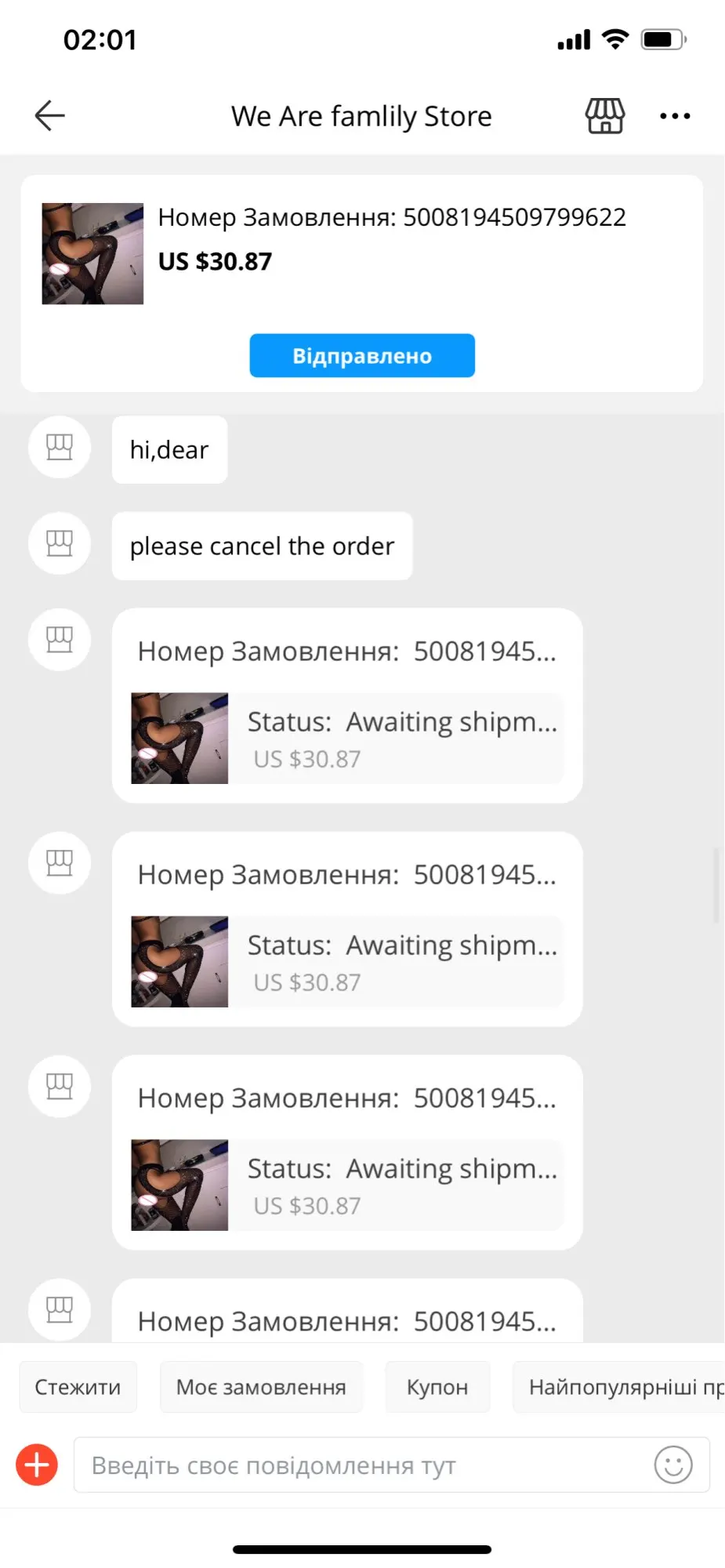The height and width of the screenshot is (1568, 725).
Task: Tap store avatar beside "hi,dear" message
Action: [60, 448]
